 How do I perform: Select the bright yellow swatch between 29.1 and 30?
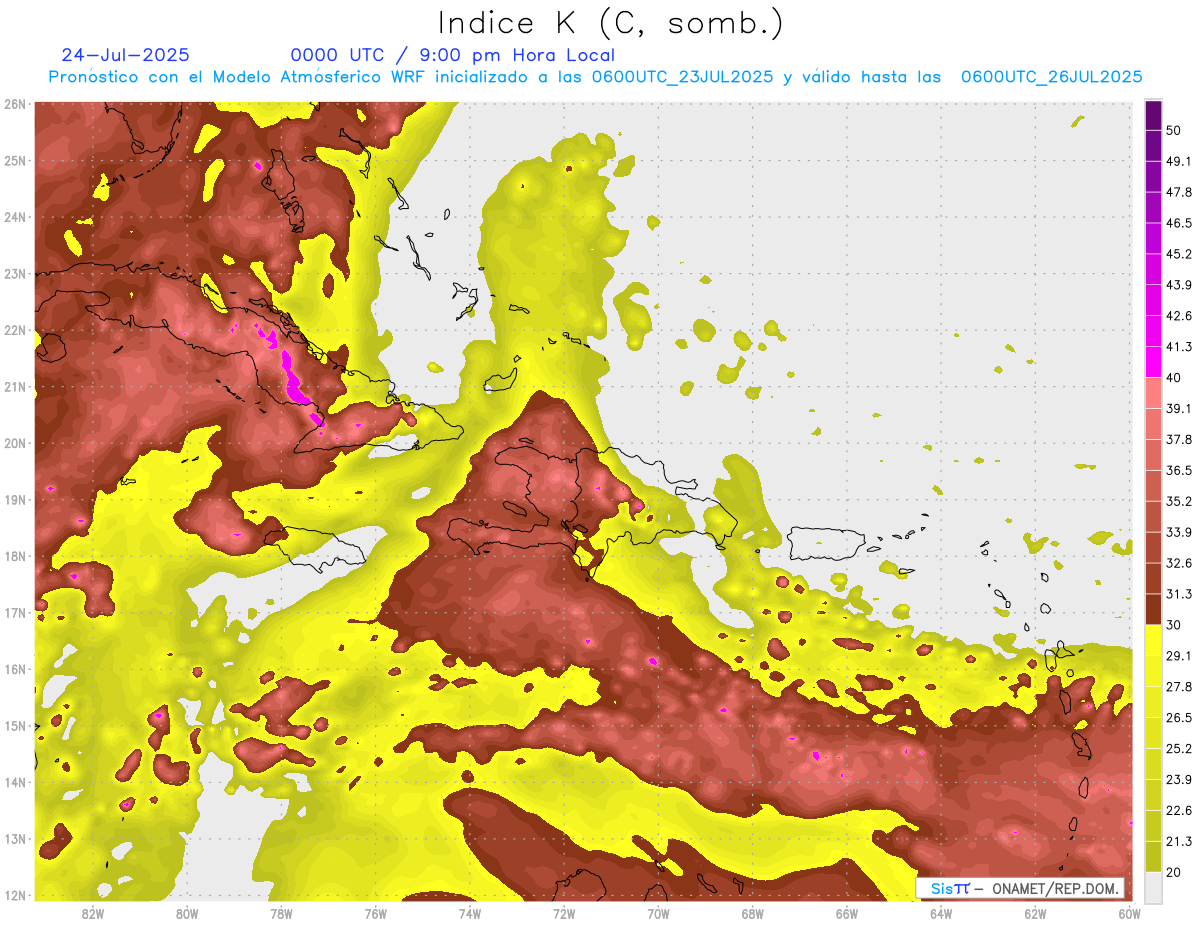pyautogui.click(x=1153, y=640)
